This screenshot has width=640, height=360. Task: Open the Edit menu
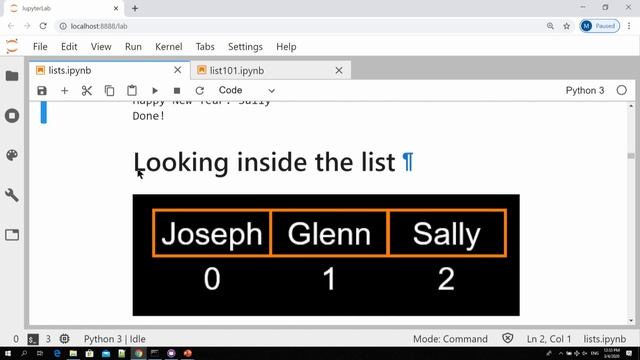69,47
